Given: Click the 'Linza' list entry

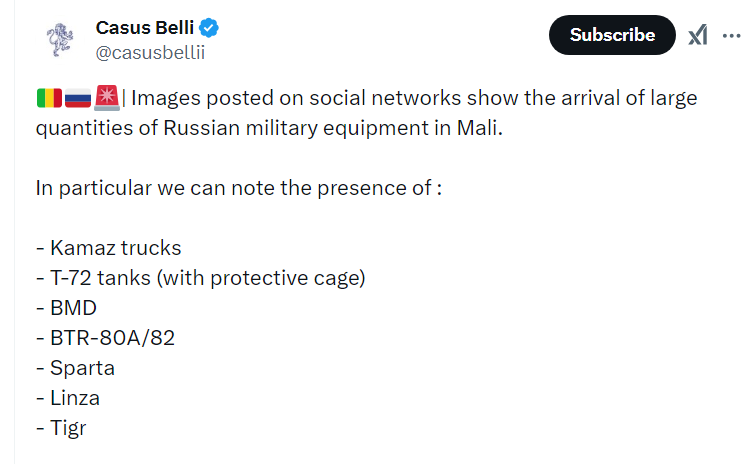Looking at the screenshot, I should [68, 398].
